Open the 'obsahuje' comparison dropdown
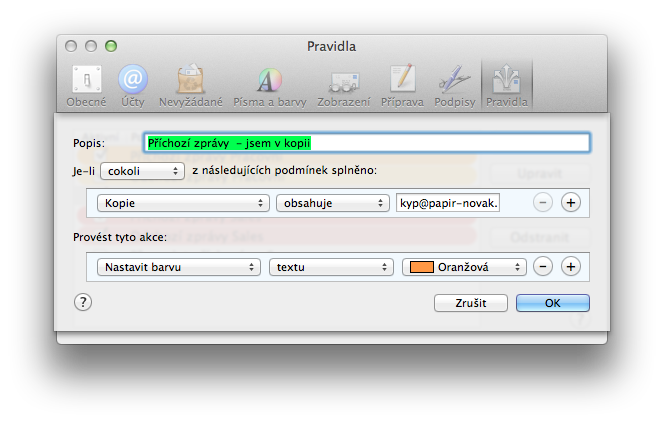The width and height of the screenshot is (664, 423). [x=332, y=202]
